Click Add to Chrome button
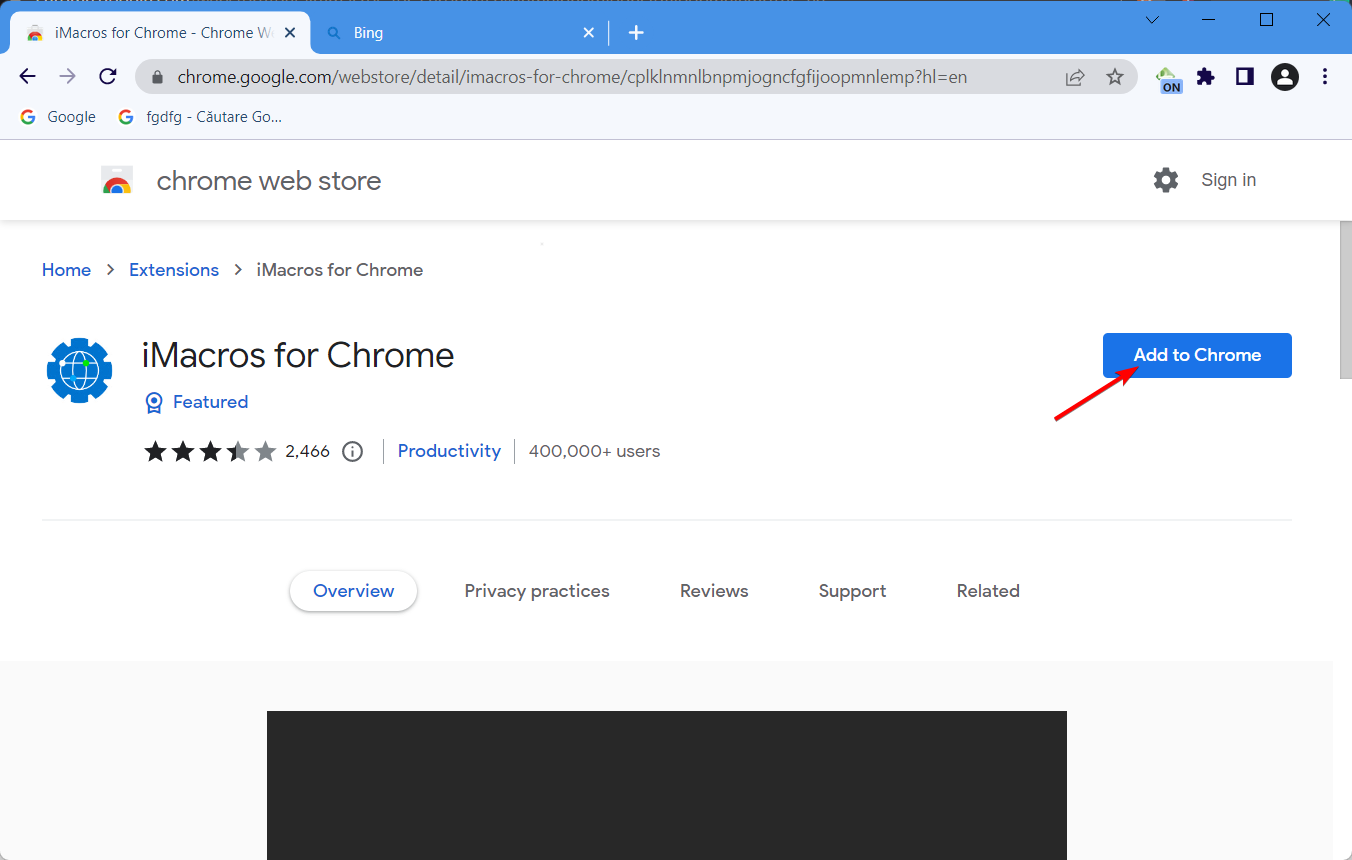1352x860 pixels. pos(1197,355)
